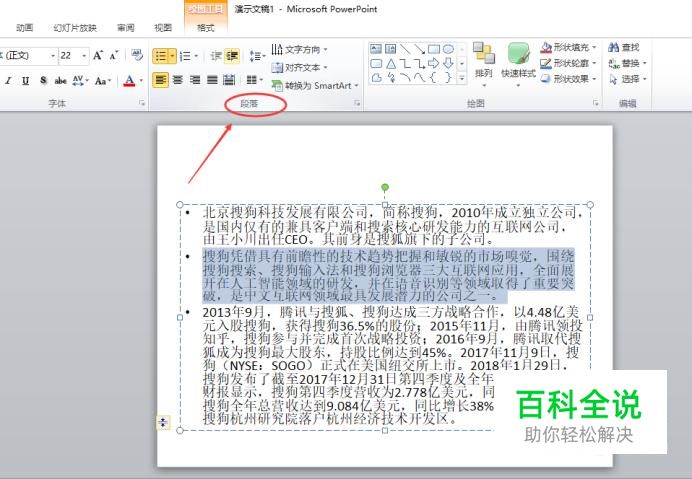Center the text
This screenshot has height=479, width=692.
pyautogui.click(x=178, y=80)
